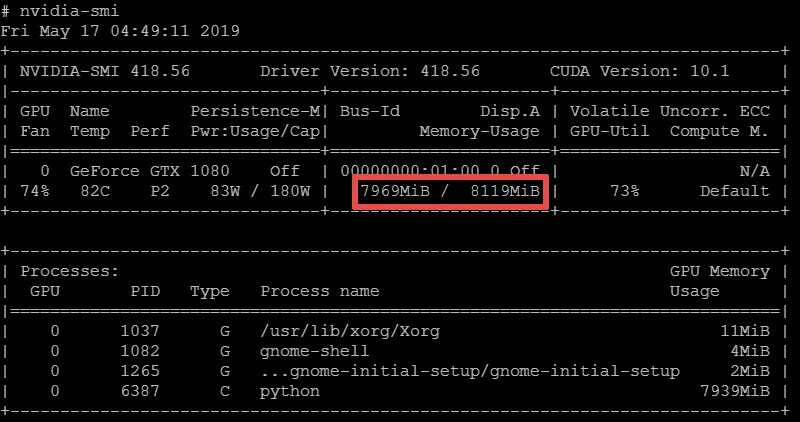The width and height of the screenshot is (800, 422).
Task: Click the timestamp Fri May 17 04:49:11 2019
Action: coord(120,31)
